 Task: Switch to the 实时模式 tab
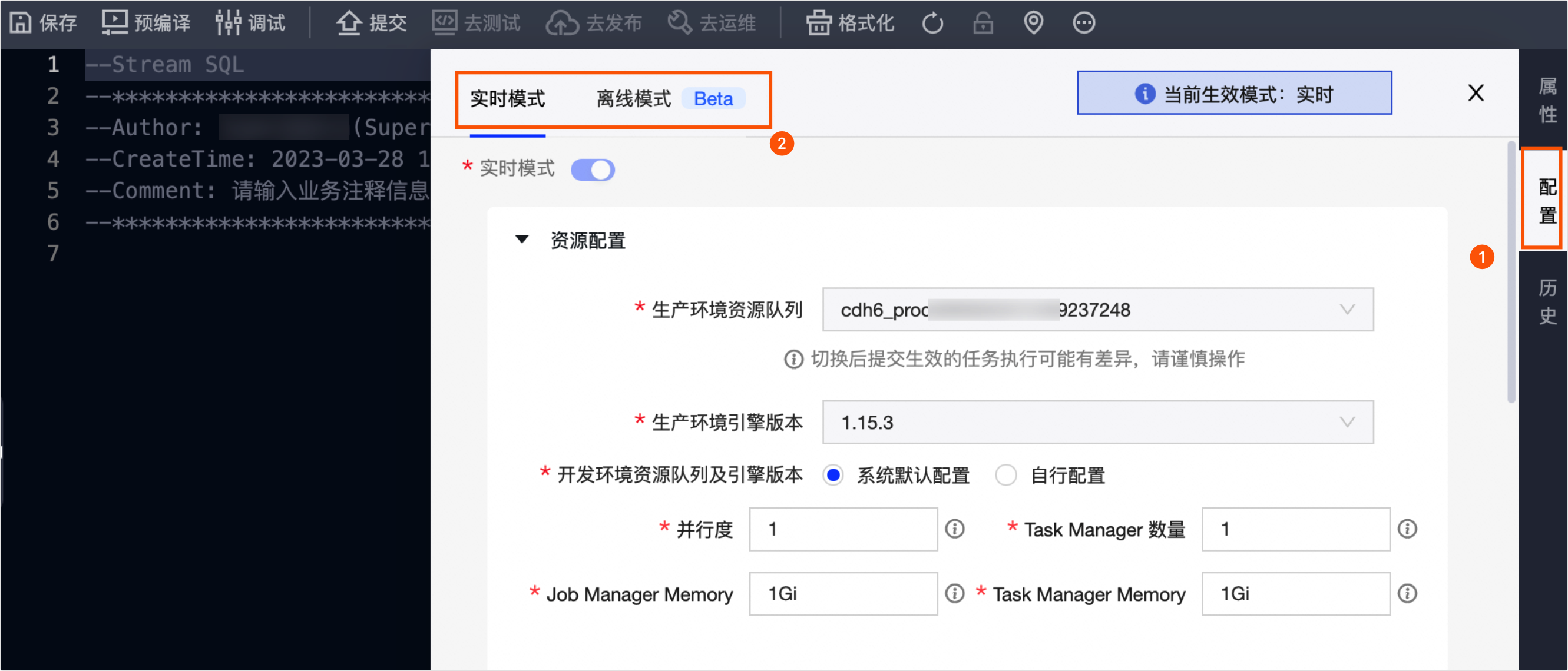click(507, 98)
